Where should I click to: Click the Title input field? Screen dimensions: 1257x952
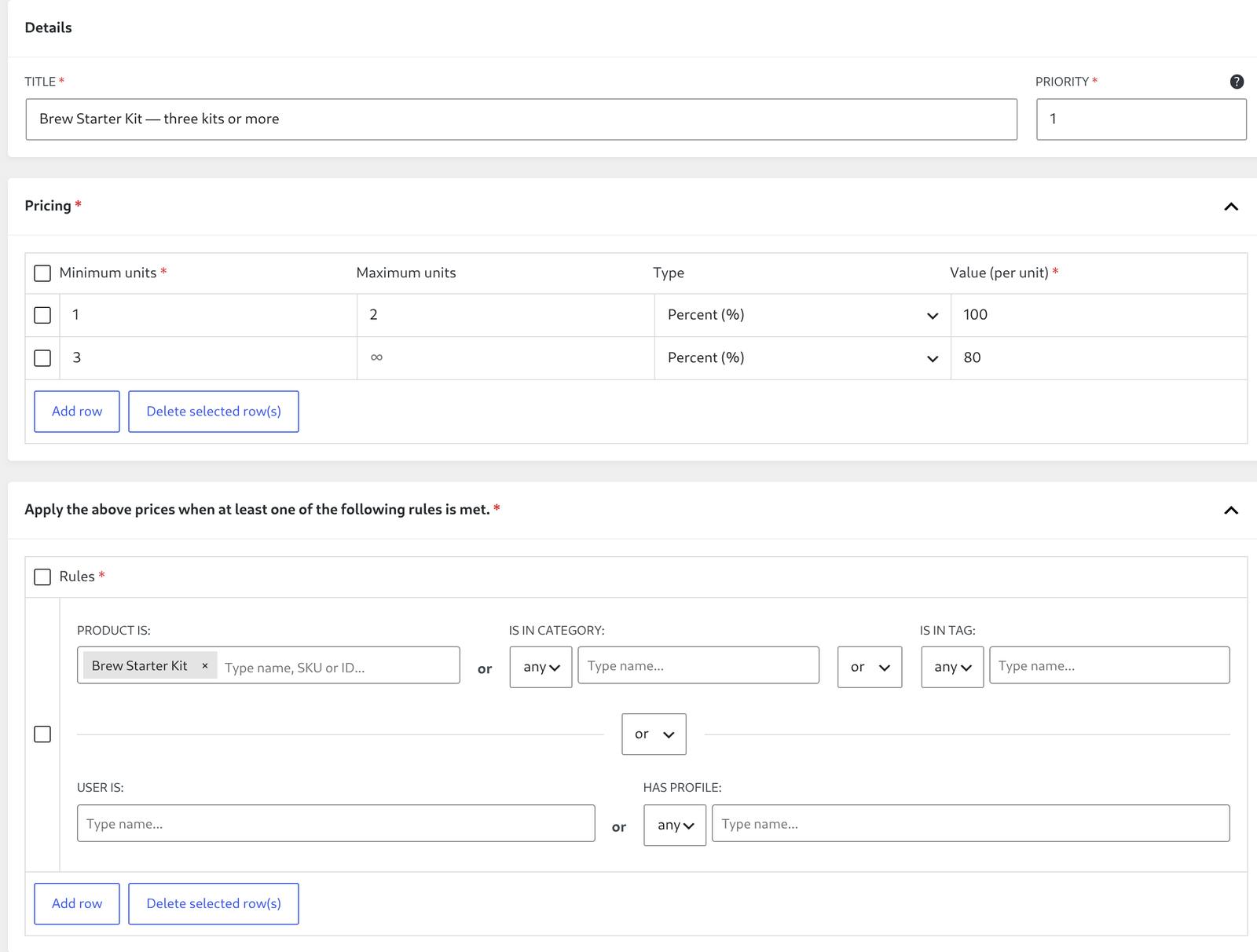522,119
